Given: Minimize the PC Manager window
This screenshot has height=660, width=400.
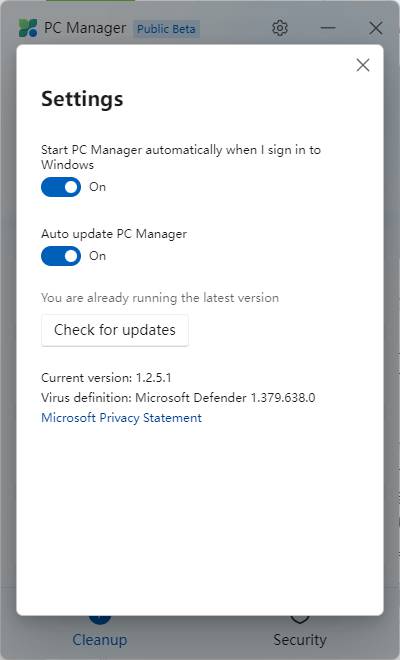Looking at the screenshot, I should click(x=328, y=28).
